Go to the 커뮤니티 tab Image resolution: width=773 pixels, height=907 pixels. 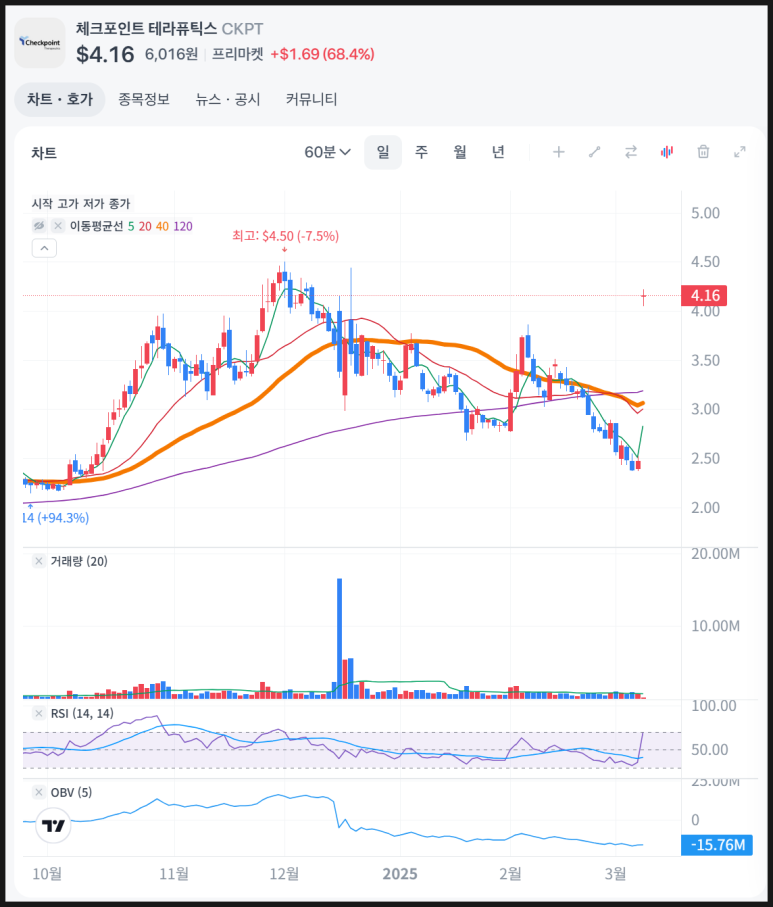[x=311, y=99]
